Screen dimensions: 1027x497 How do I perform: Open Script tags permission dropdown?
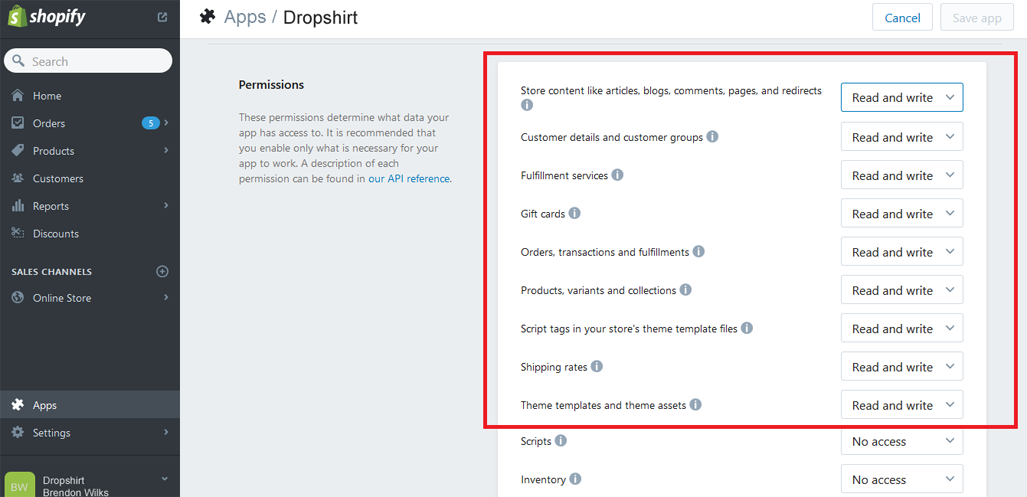(902, 329)
